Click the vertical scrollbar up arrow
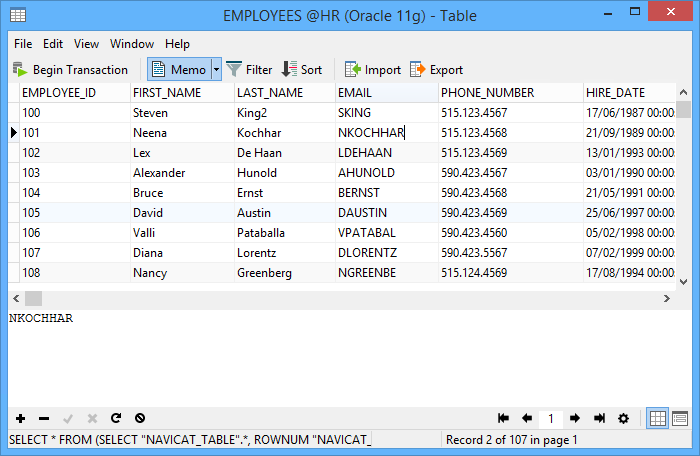The width and height of the screenshot is (700, 456). pyautogui.click(x=683, y=92)
